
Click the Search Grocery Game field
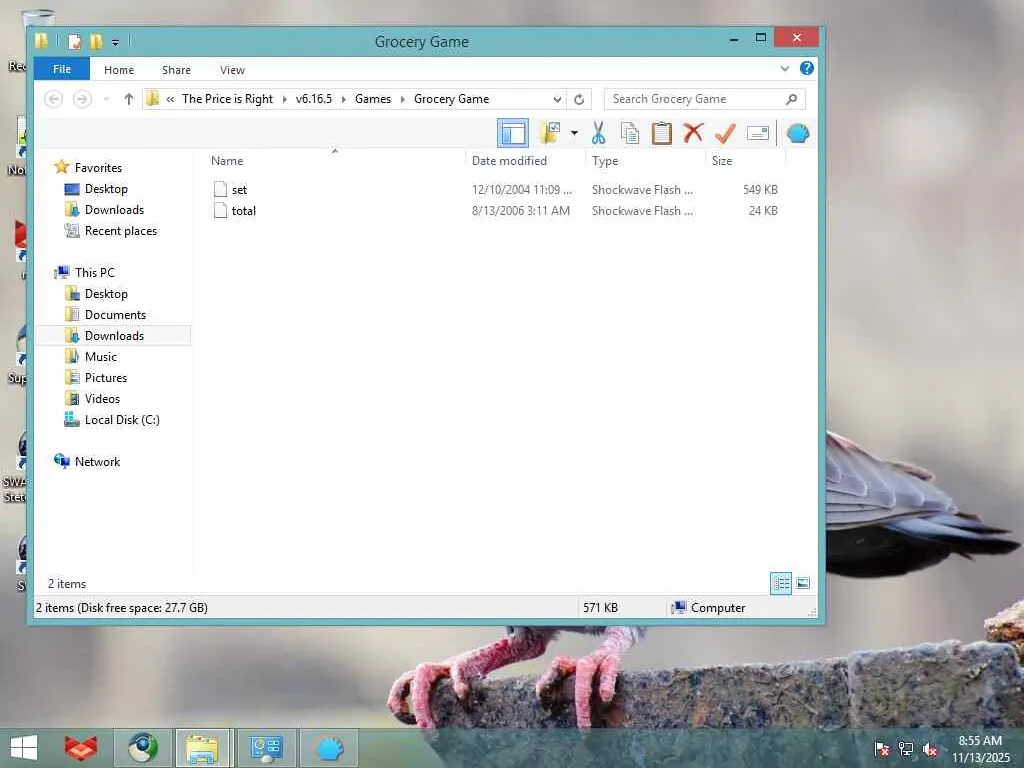tap(705, 99)
